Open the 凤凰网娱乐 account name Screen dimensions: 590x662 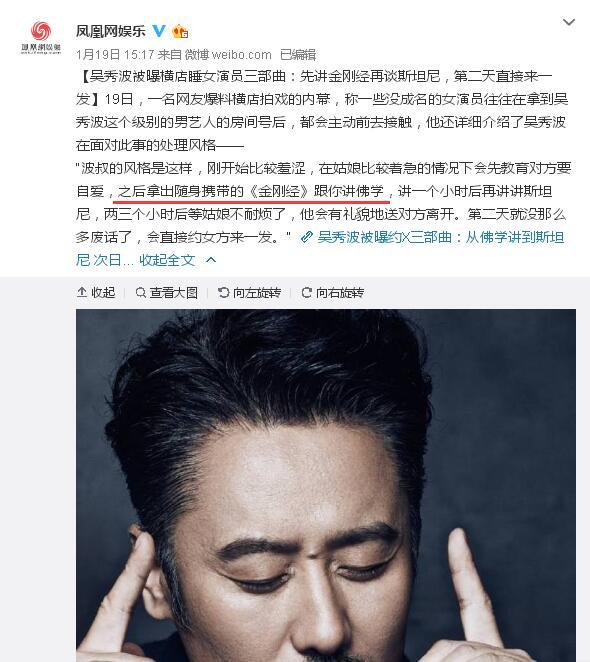pyautogui.click(x=111, y=31)
